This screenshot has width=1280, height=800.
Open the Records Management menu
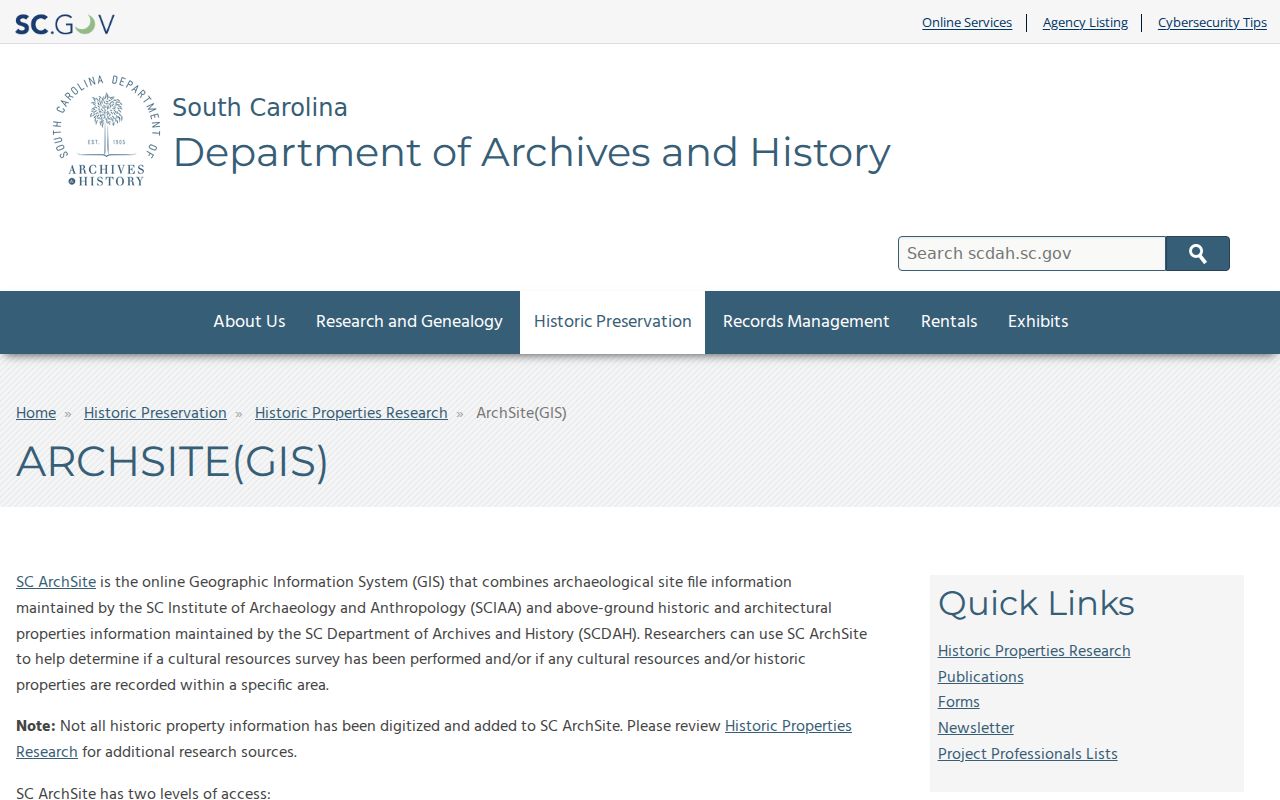[x=806, y=322]
